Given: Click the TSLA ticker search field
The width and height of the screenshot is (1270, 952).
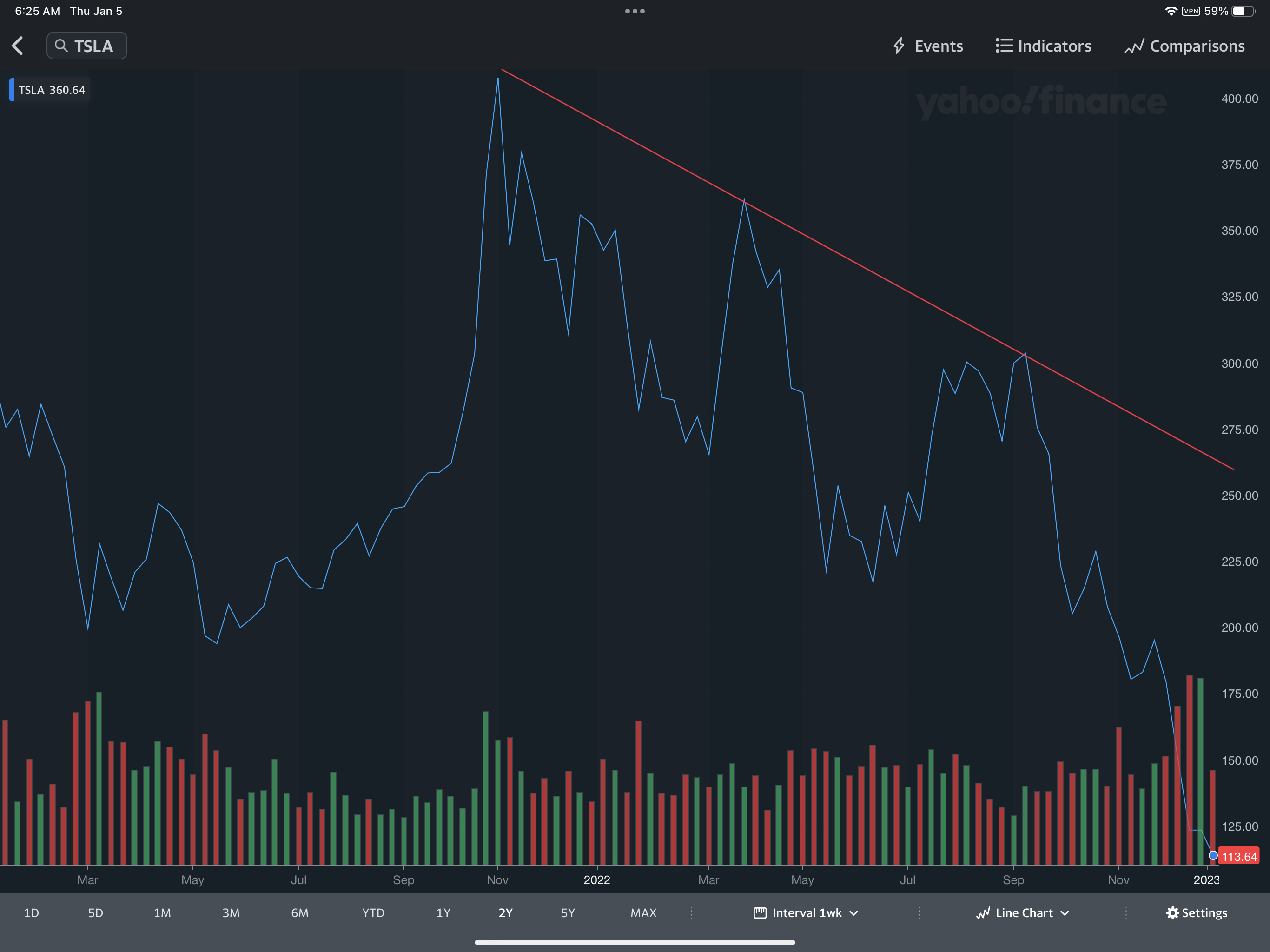Looking at the screenshot, I should [x=93, y=46].
